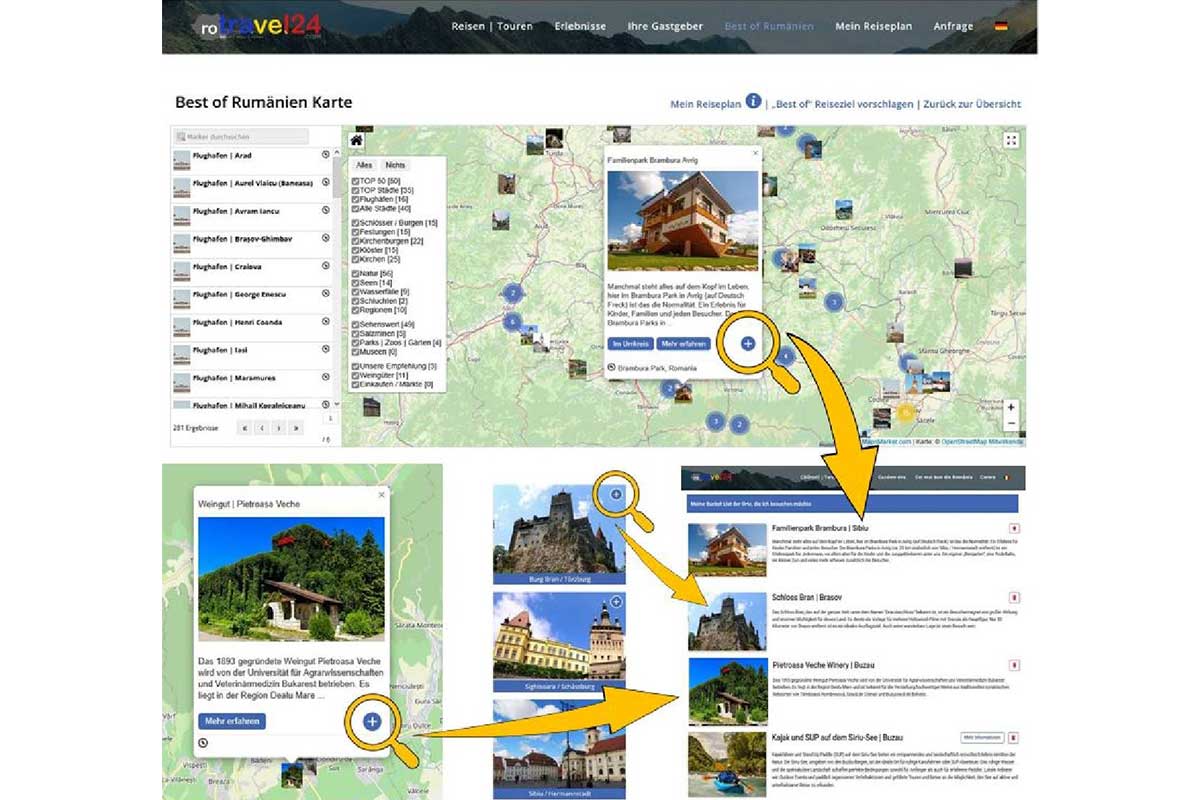Select all filters with the Alles button

click(365, 164)
